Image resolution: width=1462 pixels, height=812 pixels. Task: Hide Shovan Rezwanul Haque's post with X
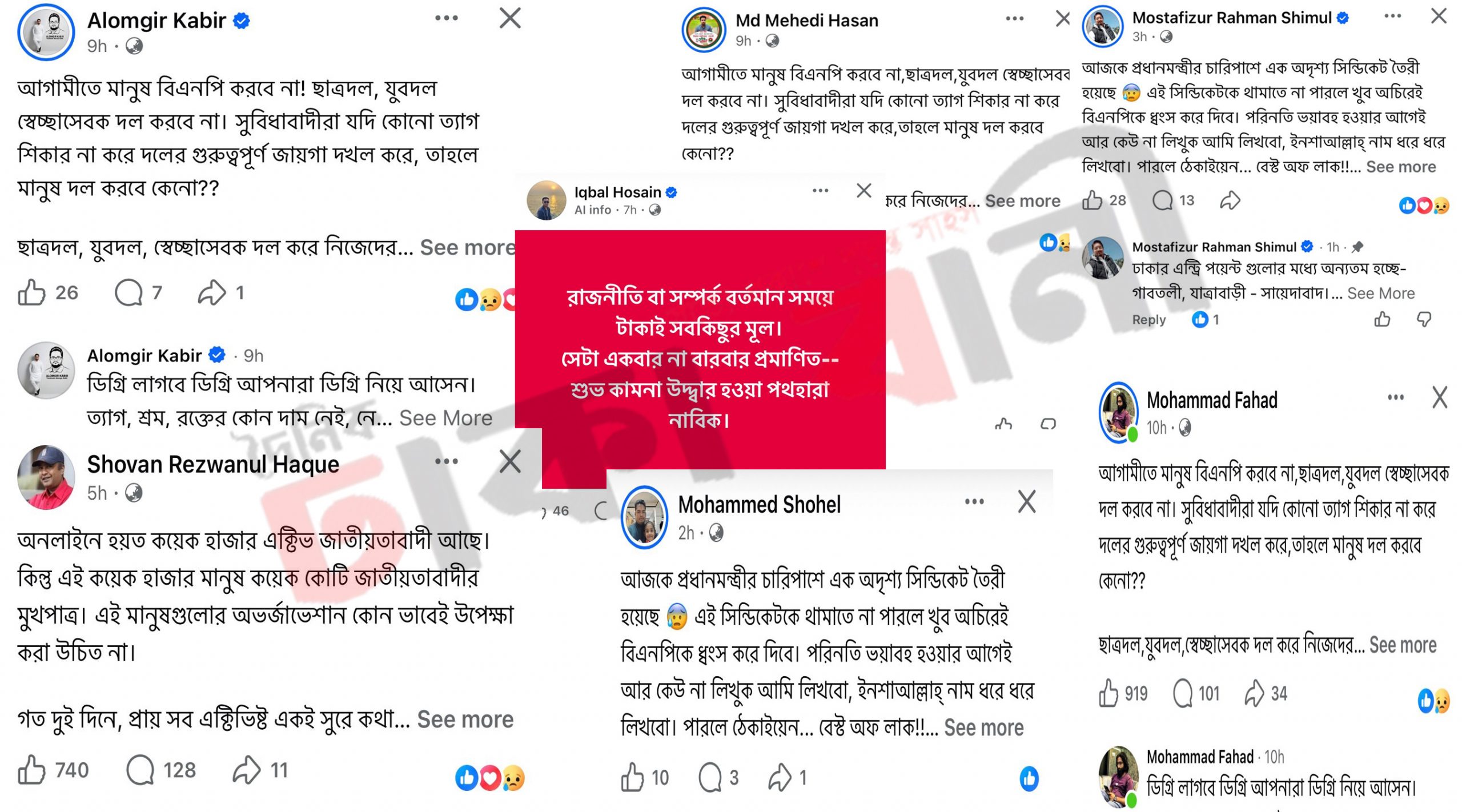pos(510,461)
